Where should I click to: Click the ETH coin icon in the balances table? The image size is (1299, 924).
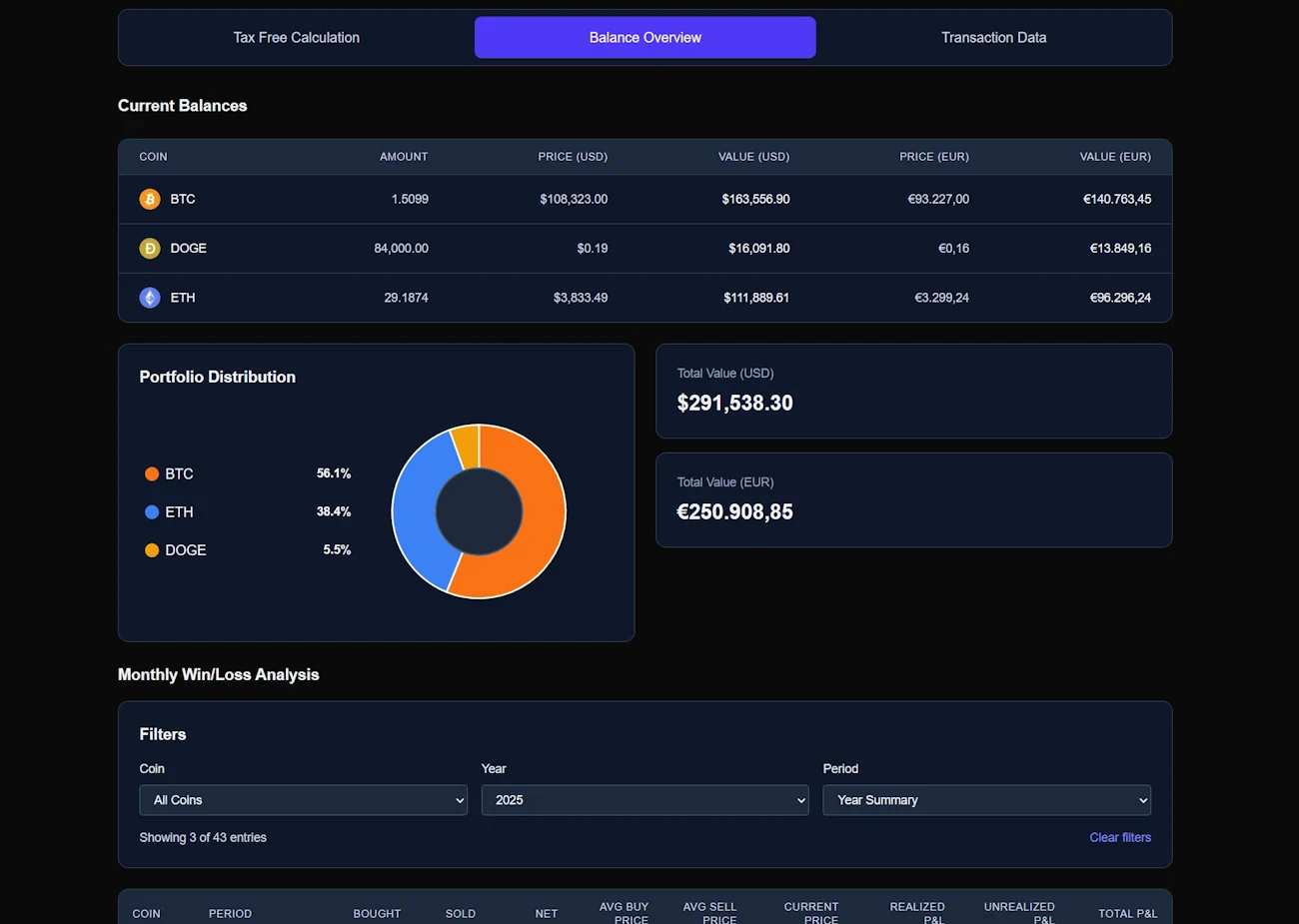150,297
